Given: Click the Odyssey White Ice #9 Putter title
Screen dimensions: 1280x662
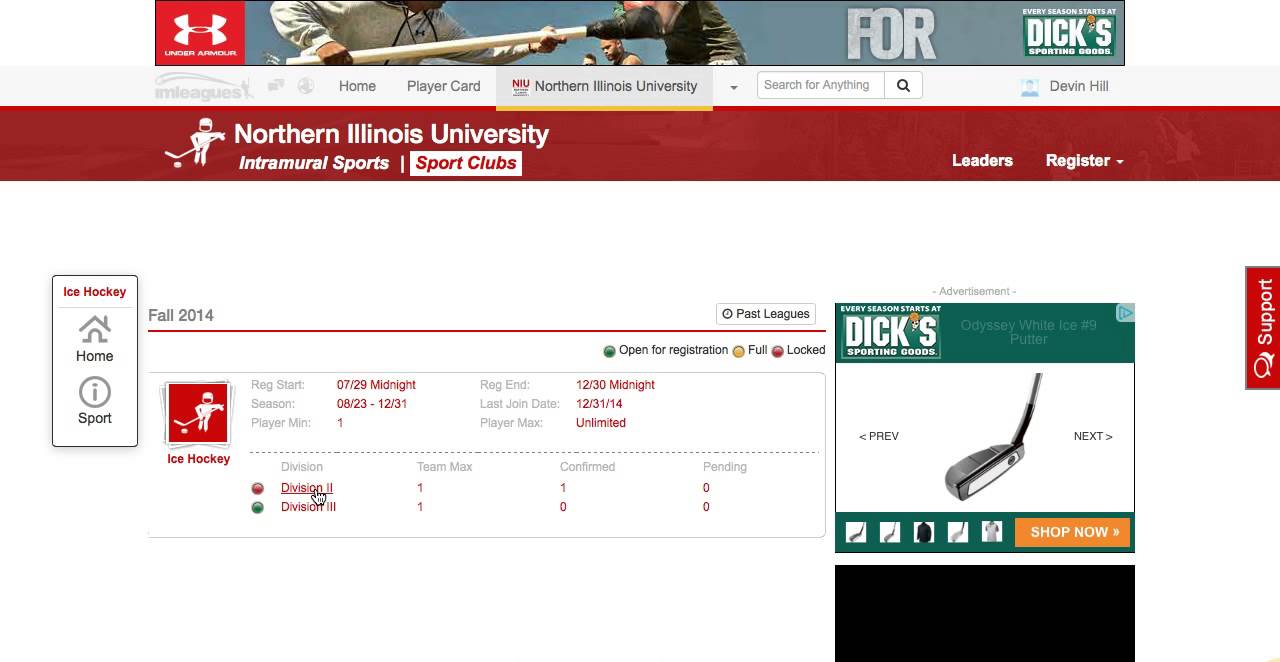Looking at the screenshot, I should (1028, 332).
